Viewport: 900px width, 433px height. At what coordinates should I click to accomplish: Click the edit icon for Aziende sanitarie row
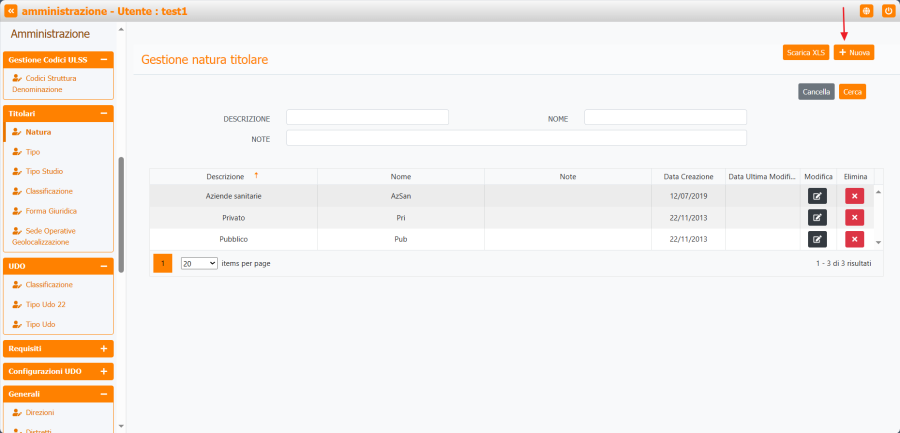click(817, 196)
